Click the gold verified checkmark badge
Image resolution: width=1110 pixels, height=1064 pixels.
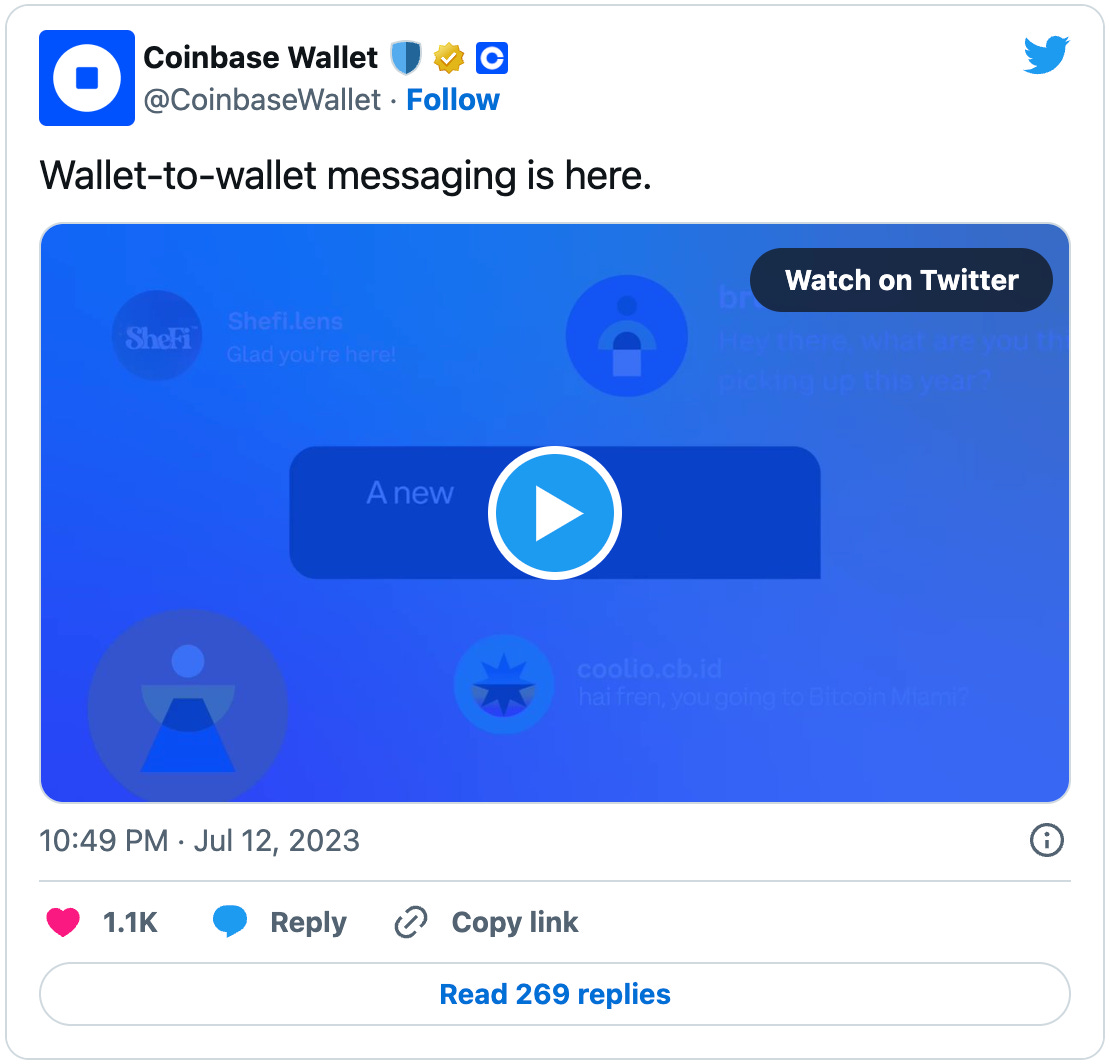[x=449, y=58]
